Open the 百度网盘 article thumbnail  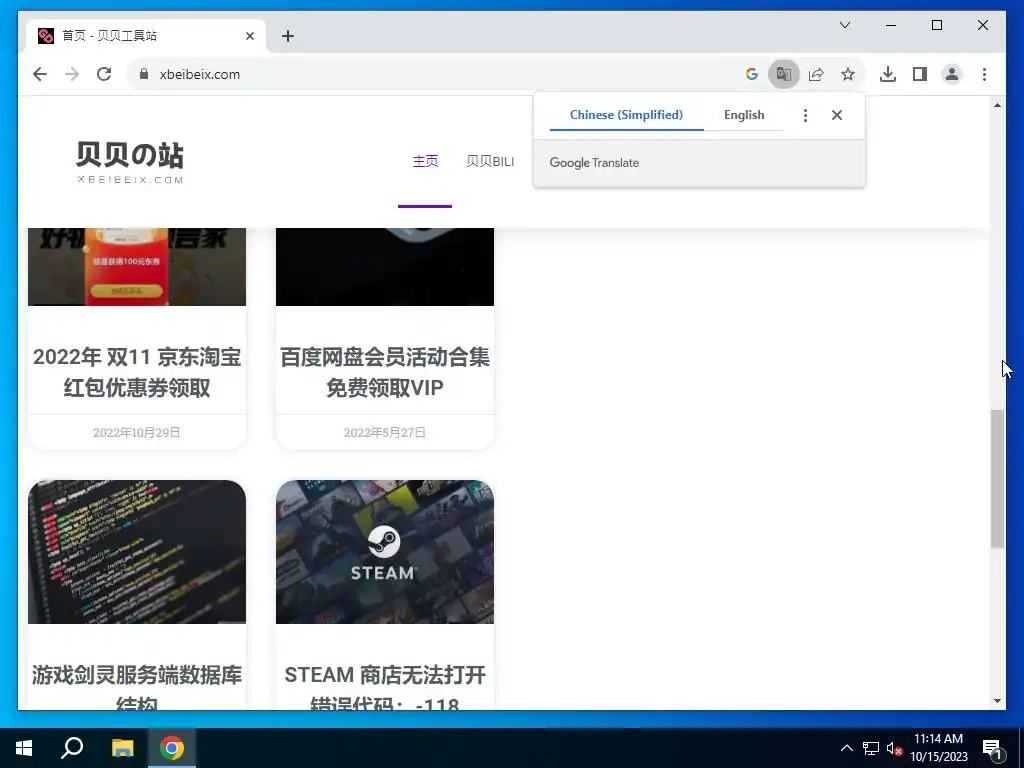[x=385, y=266]
